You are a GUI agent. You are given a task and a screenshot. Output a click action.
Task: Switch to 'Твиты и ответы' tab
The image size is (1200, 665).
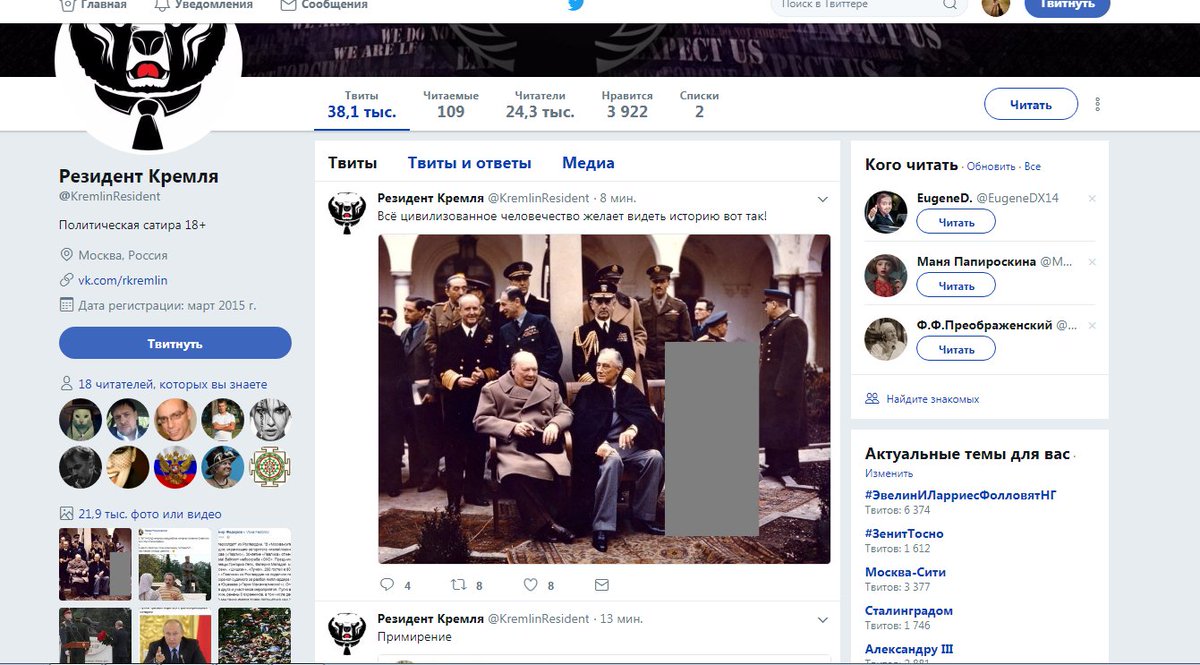pyautogui.click(x=470, y=163)
